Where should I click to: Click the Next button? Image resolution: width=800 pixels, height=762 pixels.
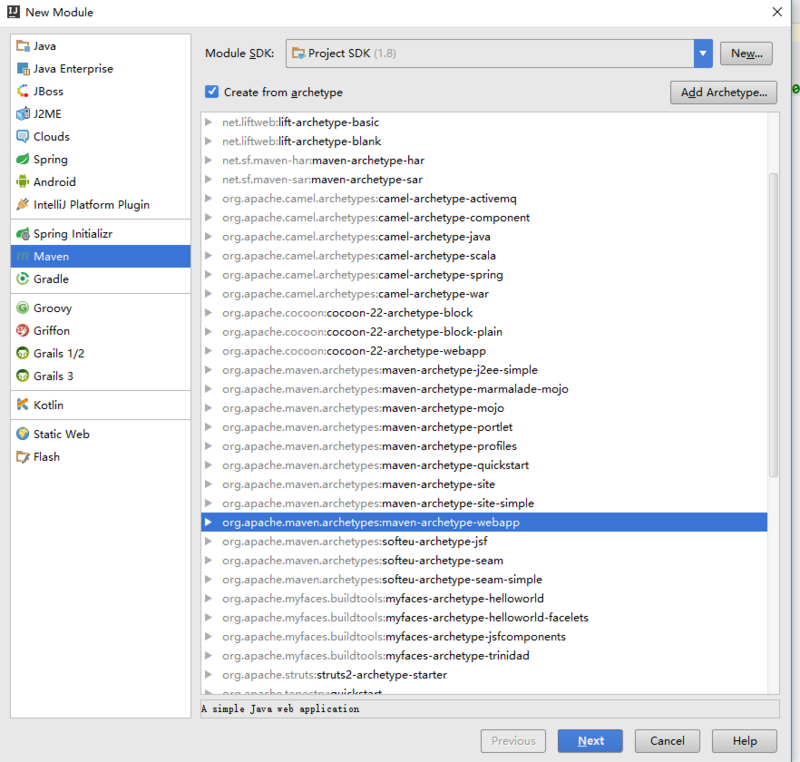(x=590, y=741)
